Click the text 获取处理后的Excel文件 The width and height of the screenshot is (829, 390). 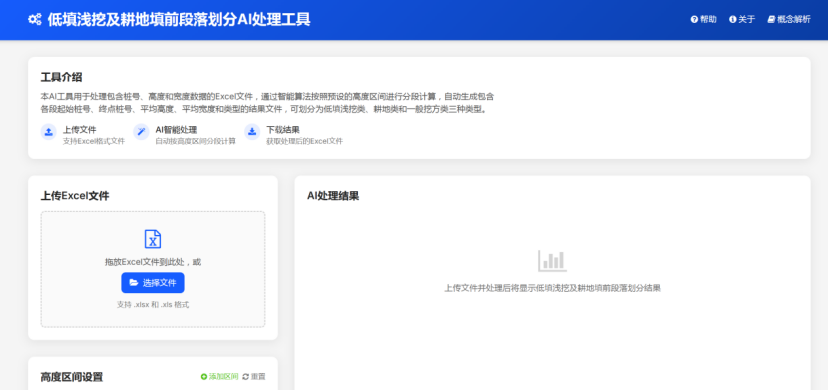305,141
